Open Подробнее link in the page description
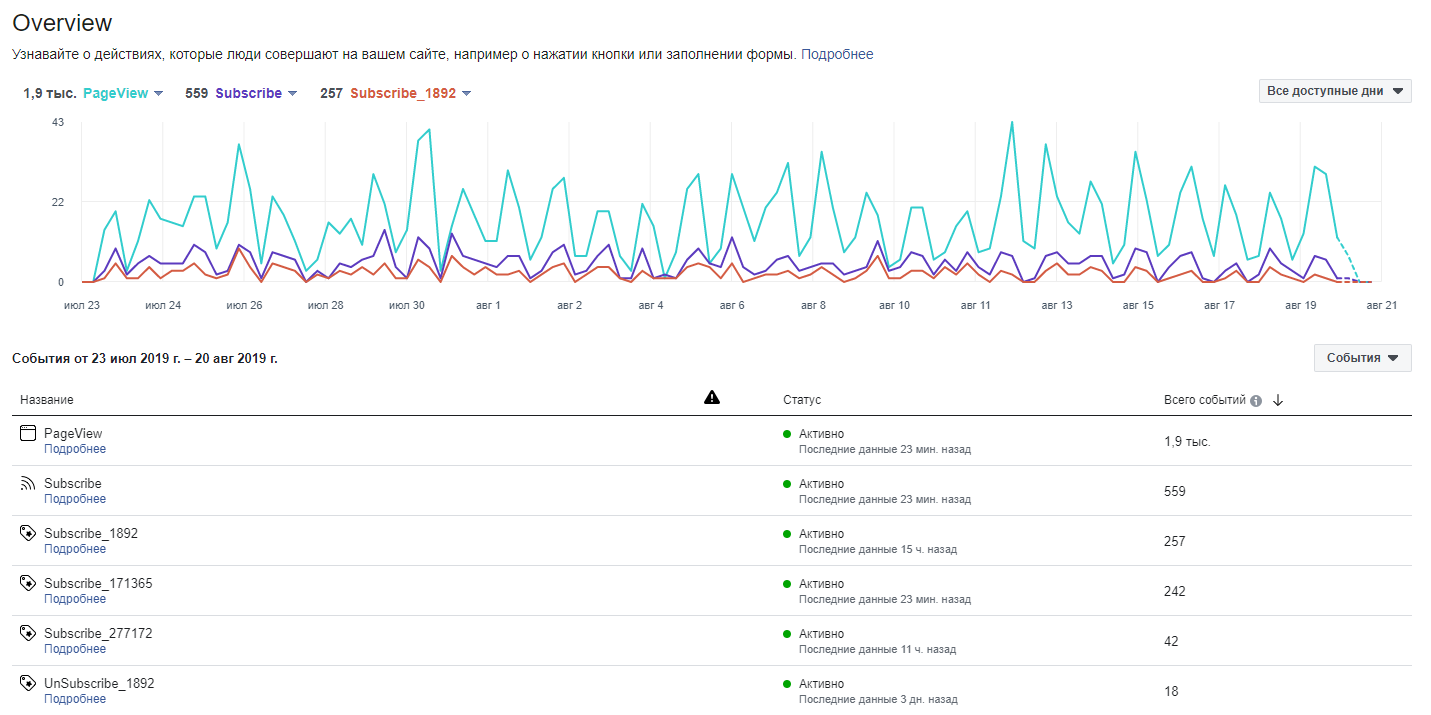Screen dimensions: 1431x715 tap(837, 54)
